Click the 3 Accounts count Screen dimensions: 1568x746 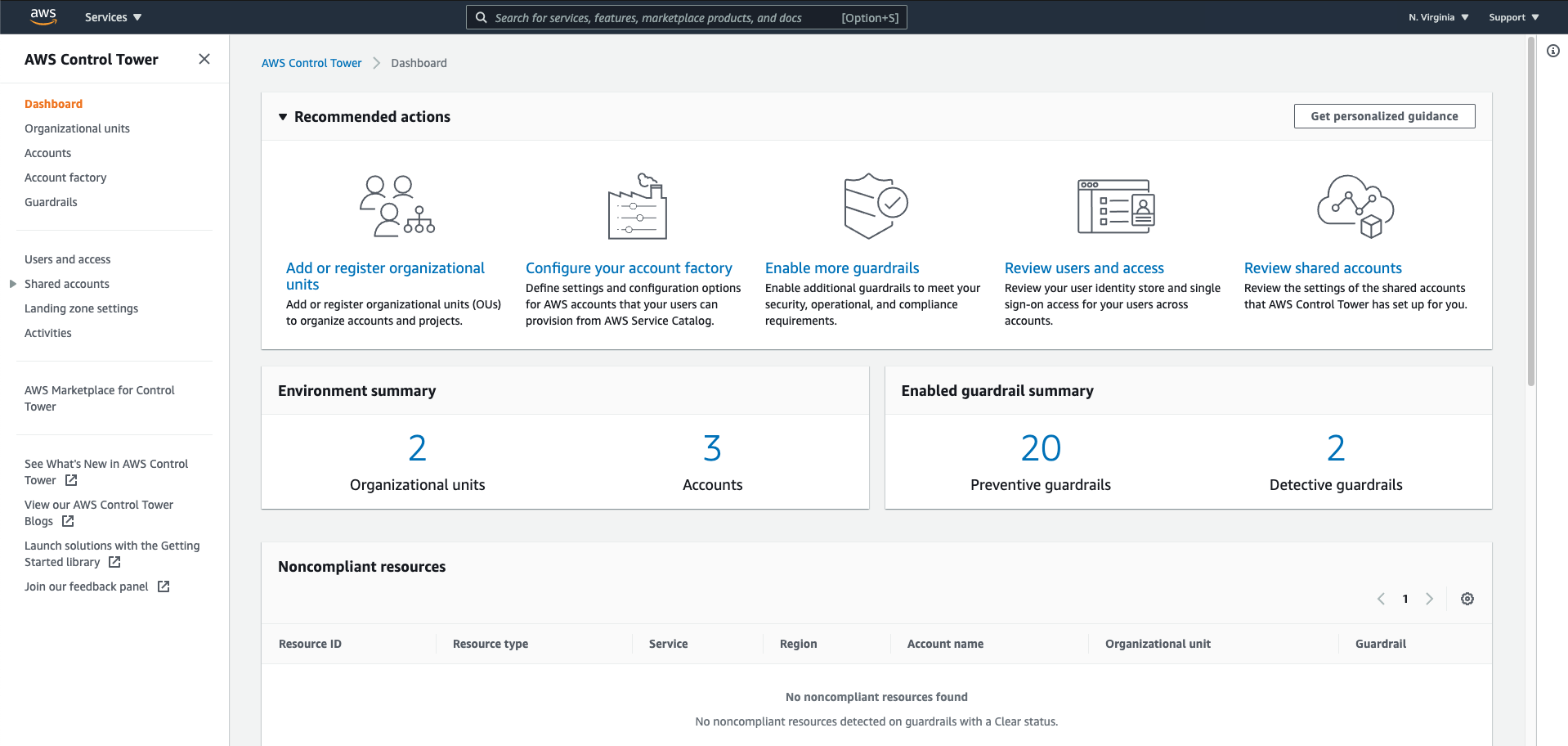712,448
